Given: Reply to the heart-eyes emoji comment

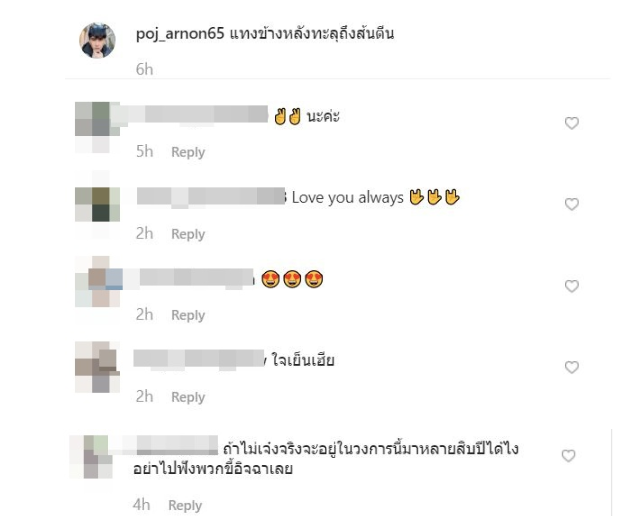Looking at the screenshot, I should (x=188, y=315).
